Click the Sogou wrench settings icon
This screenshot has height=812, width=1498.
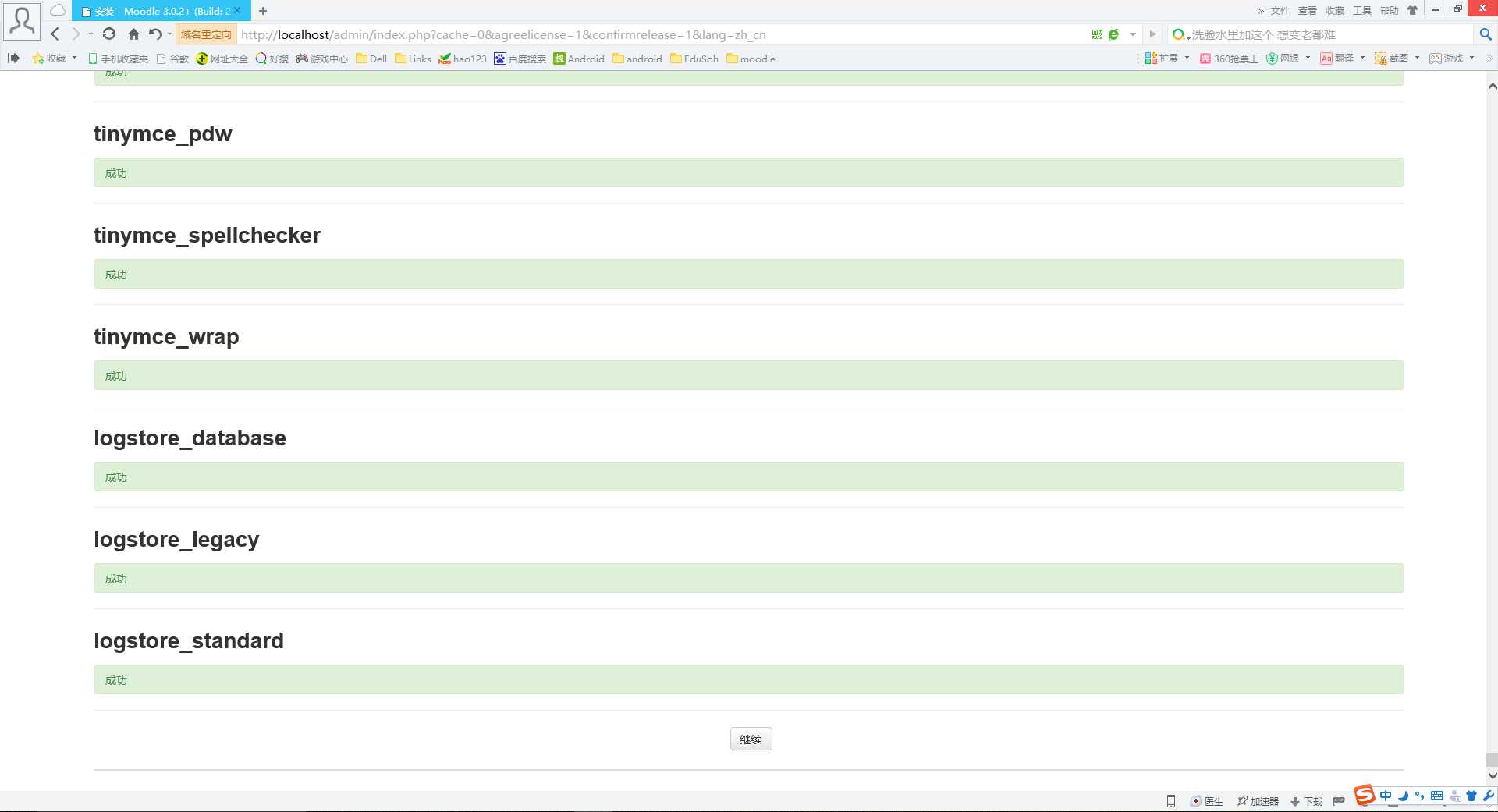(1489, 796)
